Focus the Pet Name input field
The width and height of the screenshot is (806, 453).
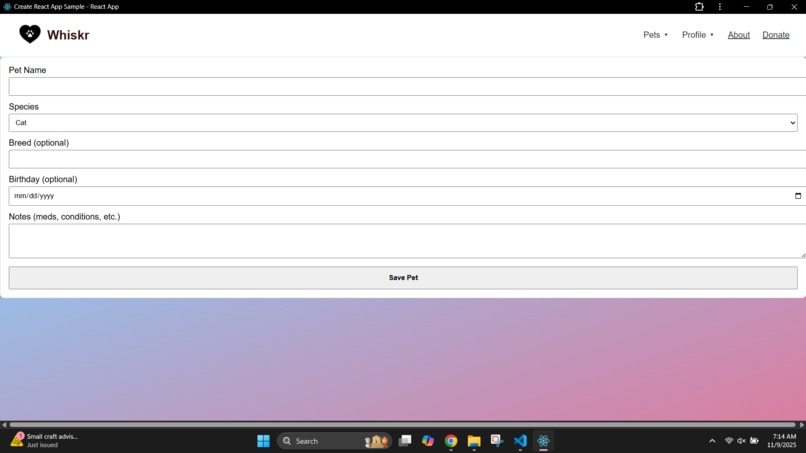click(407, 86)
